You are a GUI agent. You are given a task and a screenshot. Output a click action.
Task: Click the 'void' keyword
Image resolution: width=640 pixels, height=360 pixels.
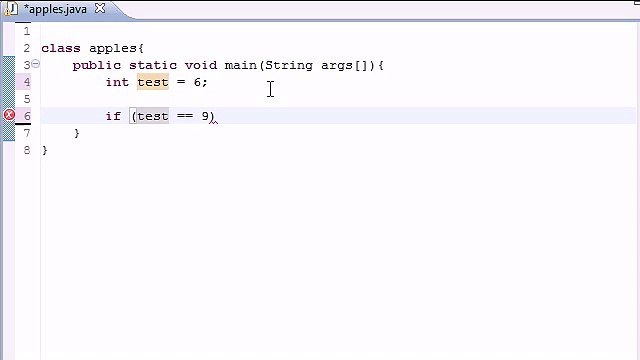[x=200, y=65]
